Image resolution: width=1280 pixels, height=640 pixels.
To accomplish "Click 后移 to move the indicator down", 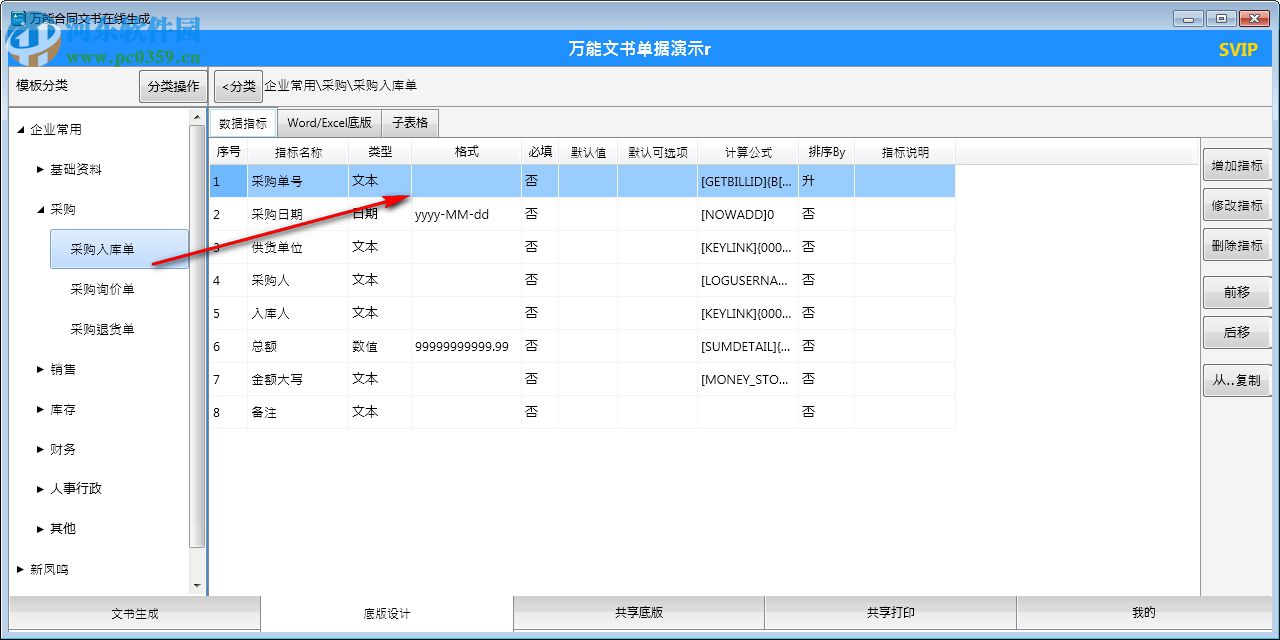I will (x=1236, y=332).
